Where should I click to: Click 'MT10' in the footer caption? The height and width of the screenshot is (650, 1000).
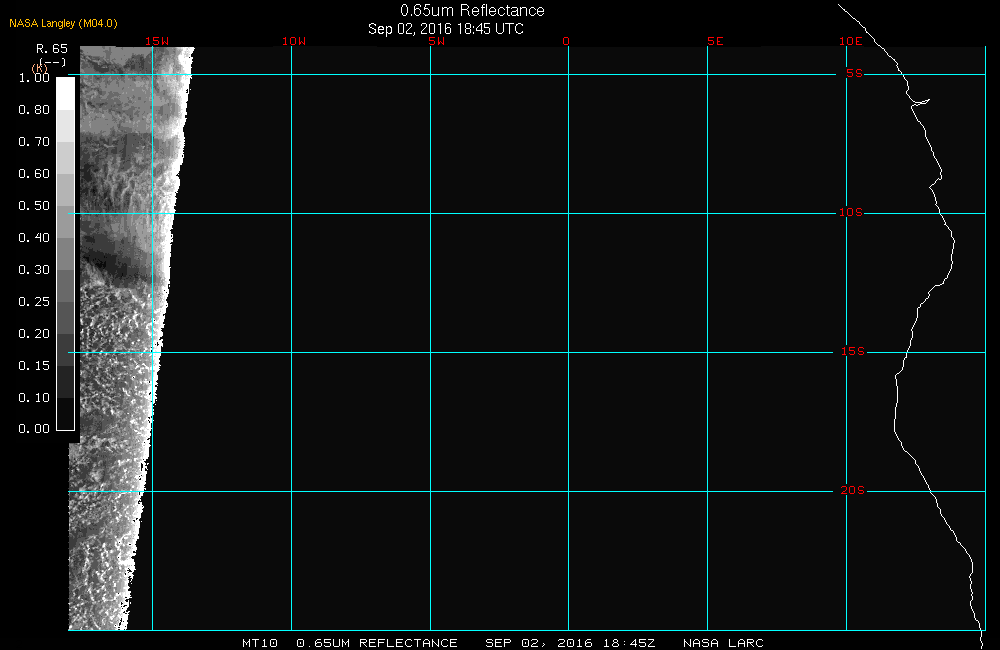(x=260, y=643)
